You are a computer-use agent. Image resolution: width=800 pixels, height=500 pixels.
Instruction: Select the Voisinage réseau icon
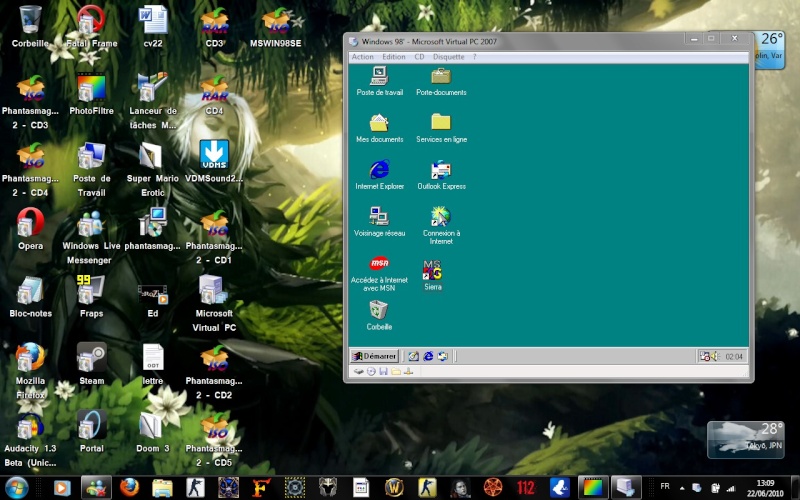pyautogui.click(x=379, y=222)
